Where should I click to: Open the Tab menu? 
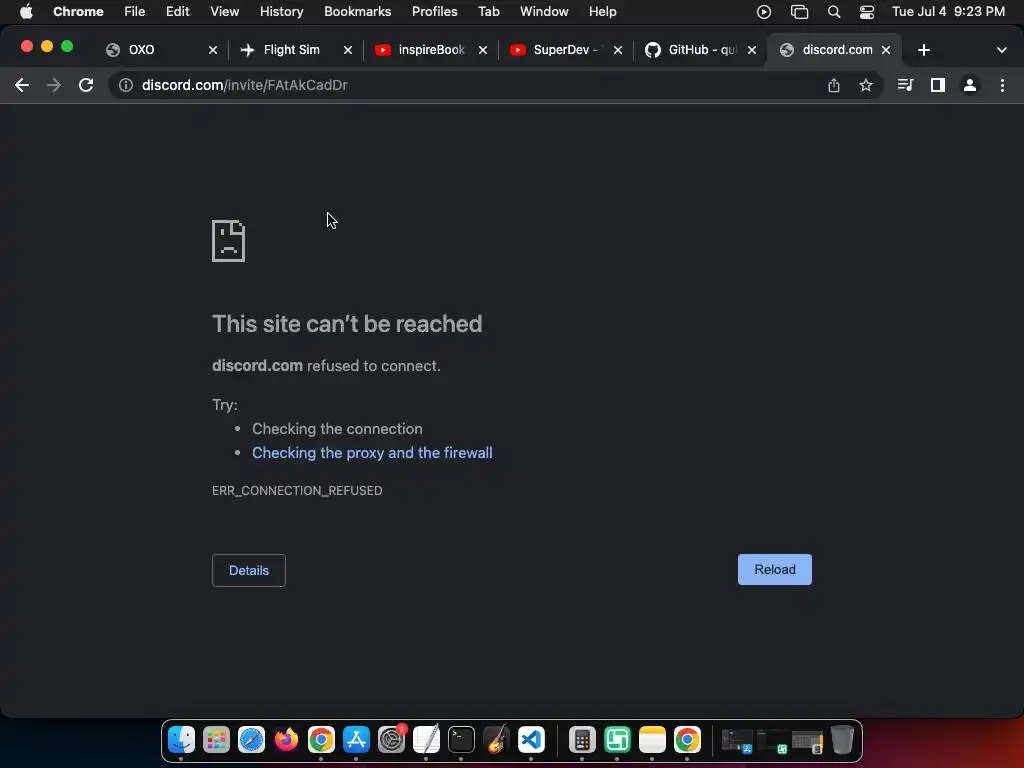coord(488,12)
